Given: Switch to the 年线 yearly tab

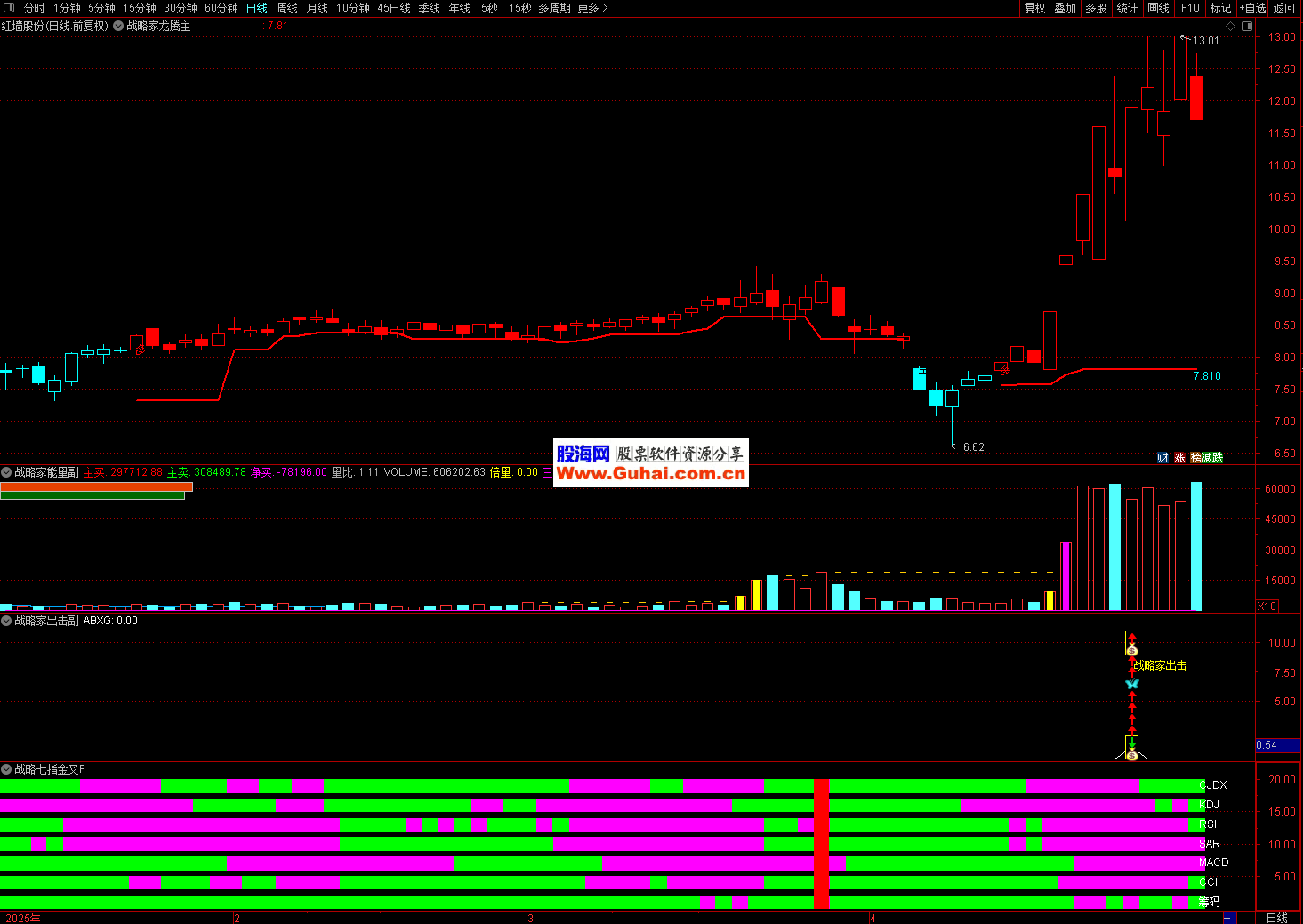Looking at the screenshot, I should click(x=460, y=8).
